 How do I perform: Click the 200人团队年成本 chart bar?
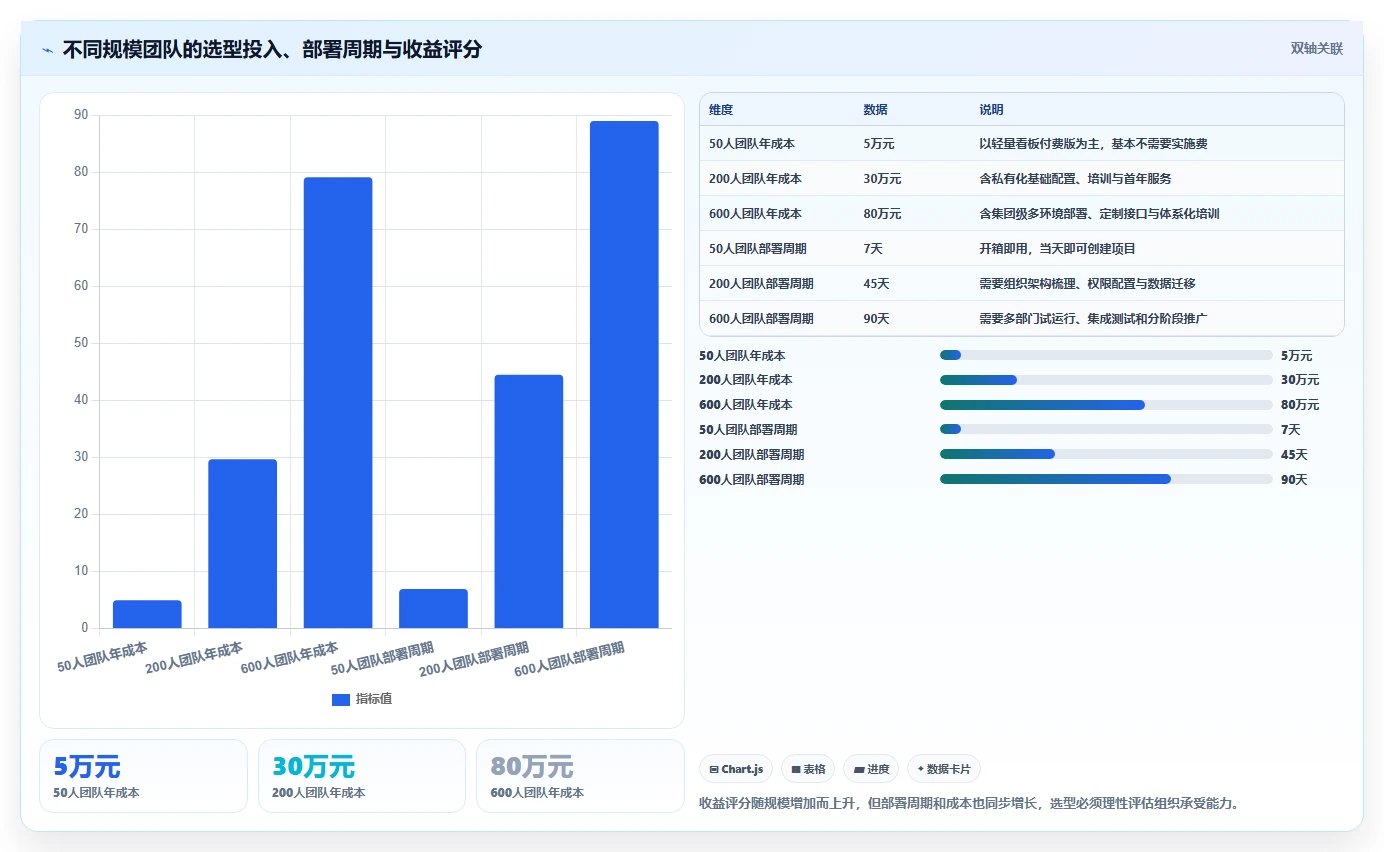242,544
